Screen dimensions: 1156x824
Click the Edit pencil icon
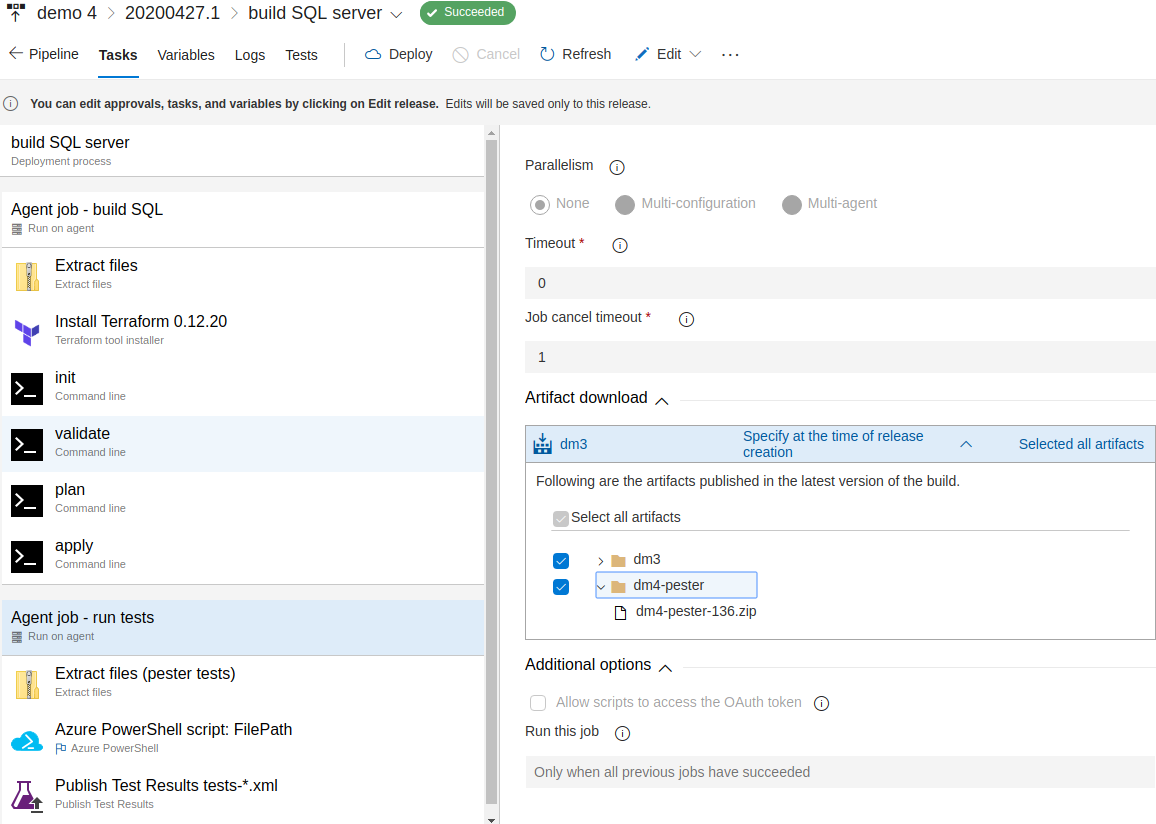point(641,55)
